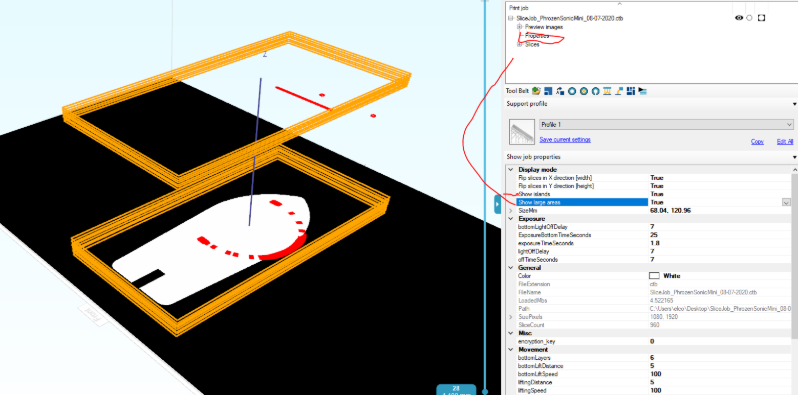This screenshot has height=395, width=798.
Task: Click the last Tool Belt arrow icon
Action: (x=643, y=91)
